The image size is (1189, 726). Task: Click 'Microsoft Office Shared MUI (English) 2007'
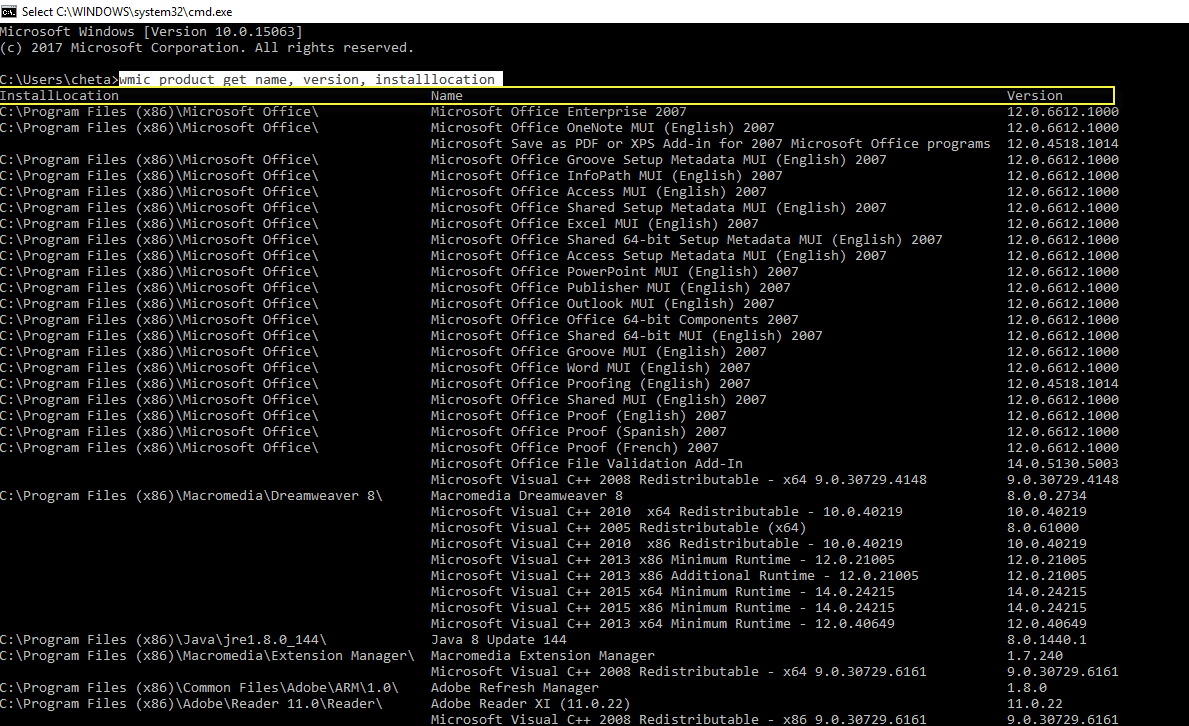[x=598, y=398]
